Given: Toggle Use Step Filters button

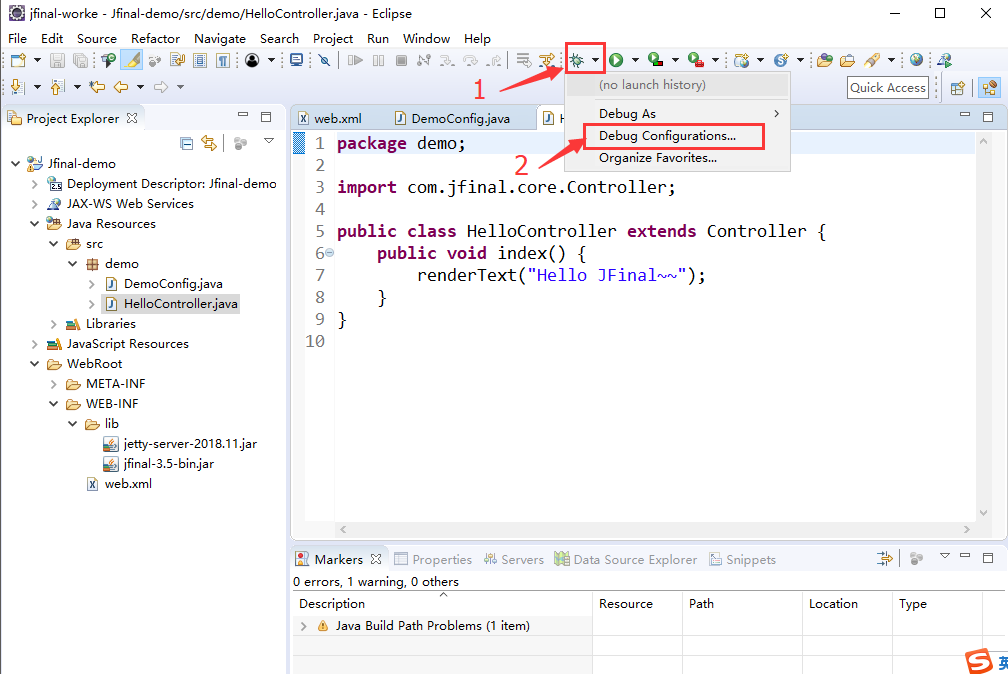Looking at the screenshot, I should click(546, 60).
